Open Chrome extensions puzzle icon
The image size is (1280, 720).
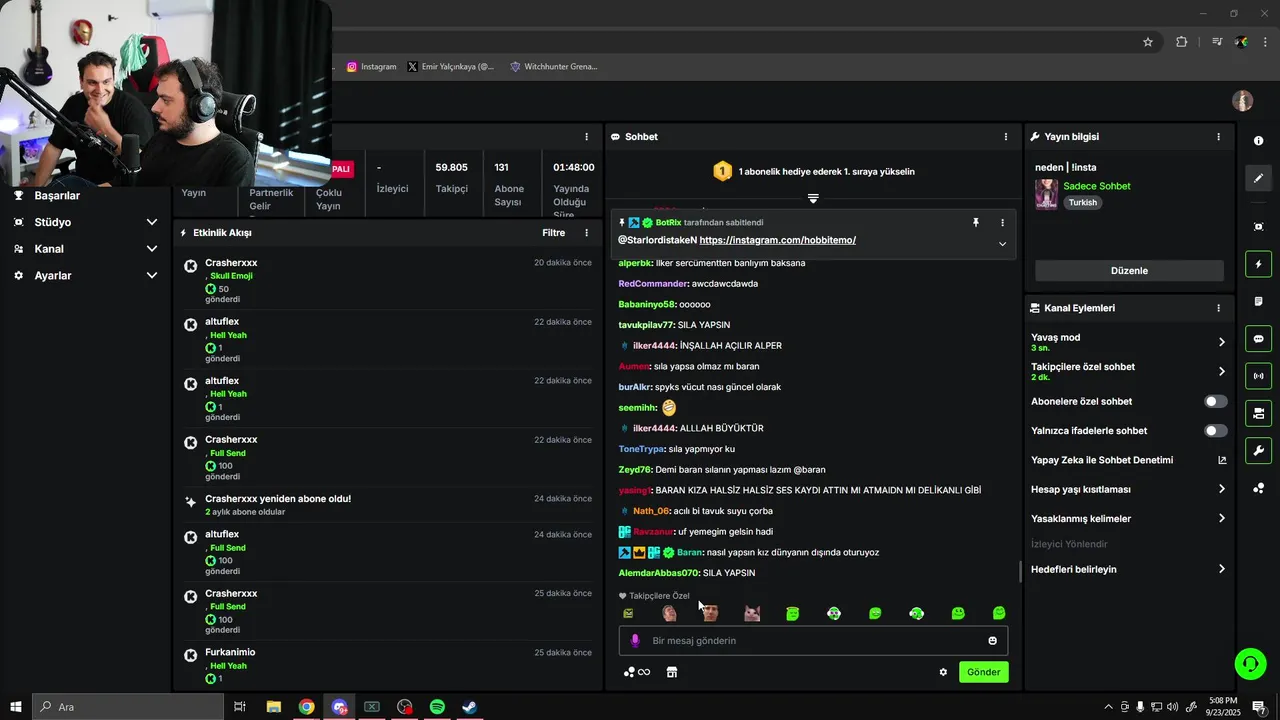[1181, 42]
